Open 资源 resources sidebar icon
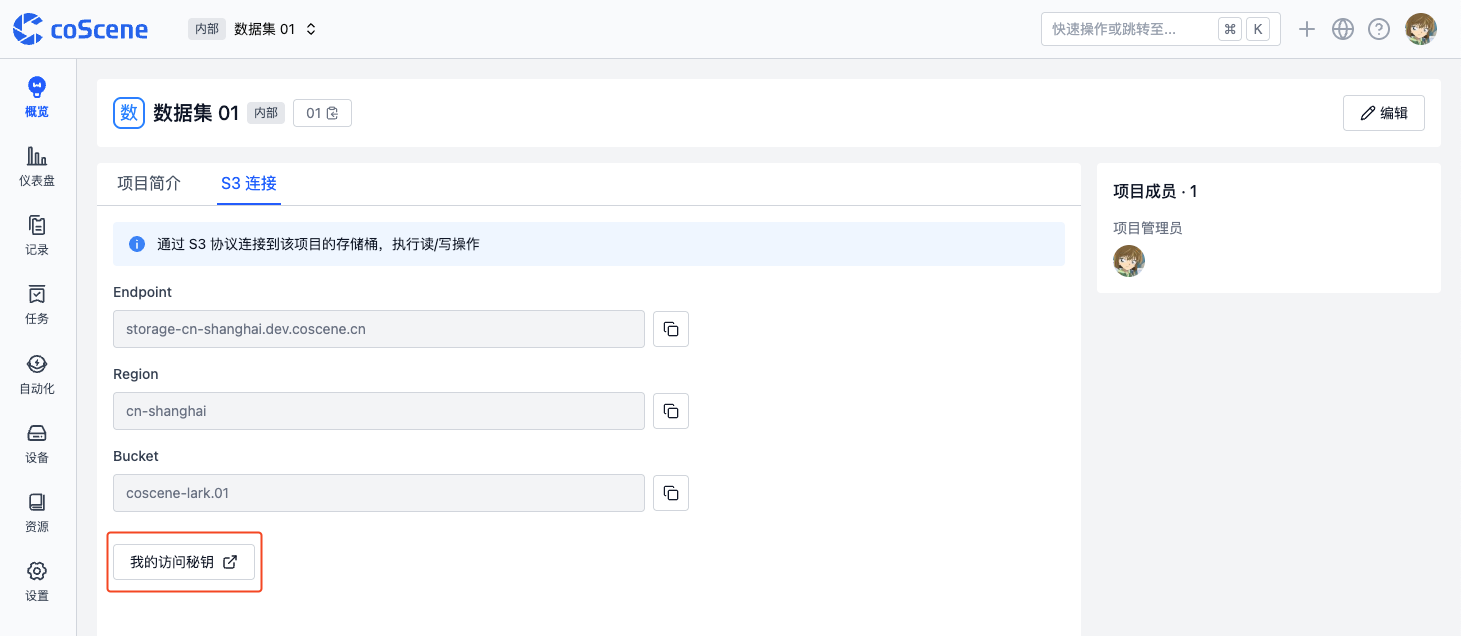This screenshot has width=1461, height=636. pos(37,511)
